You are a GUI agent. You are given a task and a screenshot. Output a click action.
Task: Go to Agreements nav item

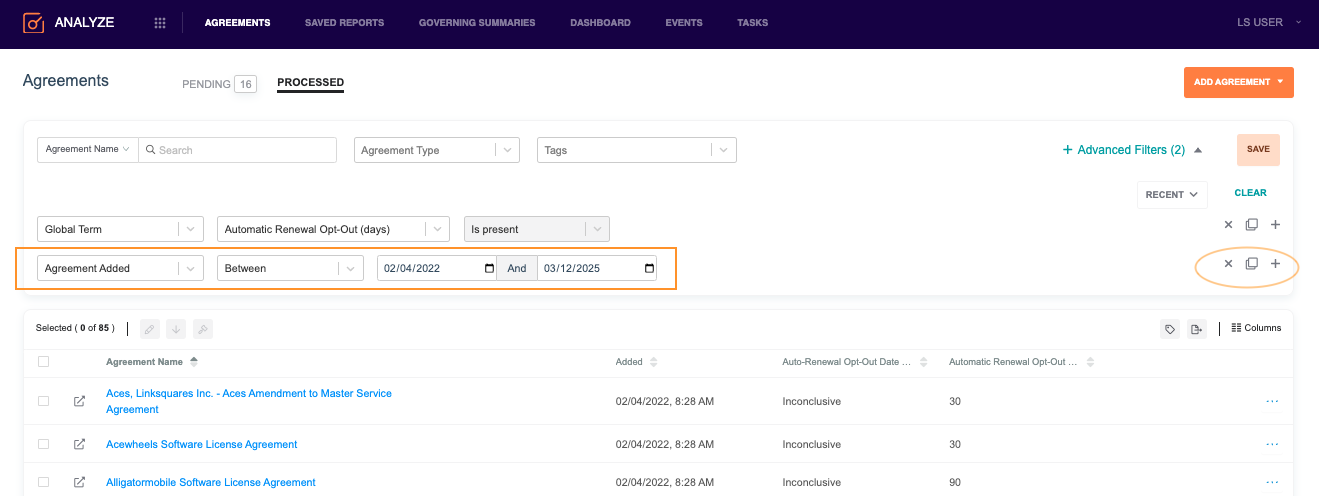coord(237,23)
